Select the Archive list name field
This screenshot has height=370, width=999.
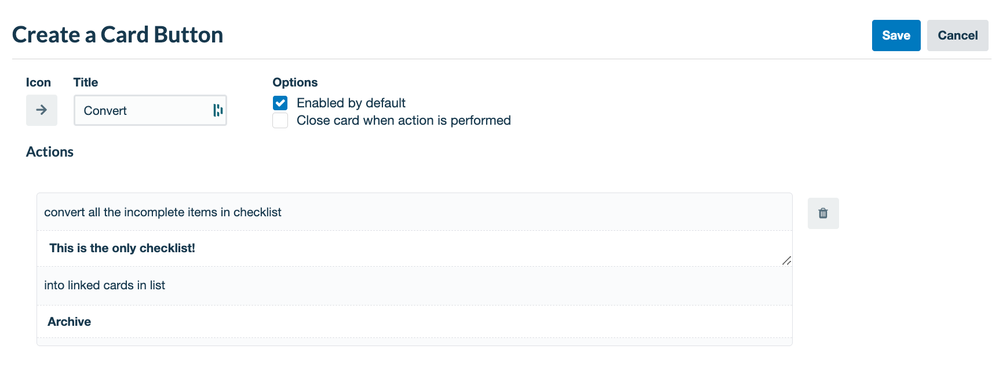(x=415, y=322)
